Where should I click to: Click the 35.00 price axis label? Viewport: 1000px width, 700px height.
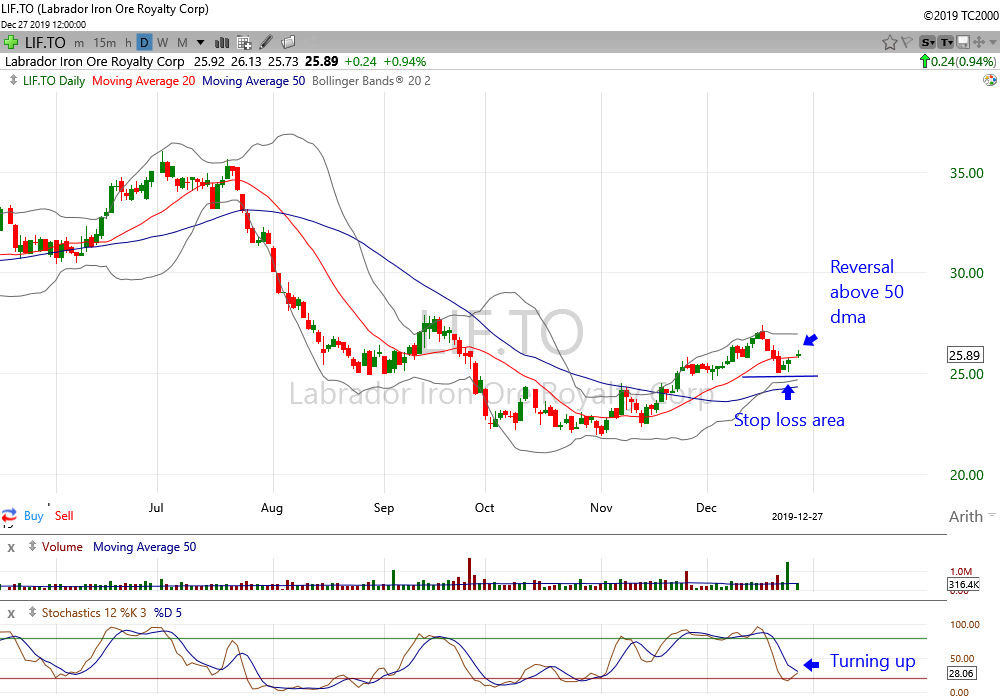[x=966, y=173]
